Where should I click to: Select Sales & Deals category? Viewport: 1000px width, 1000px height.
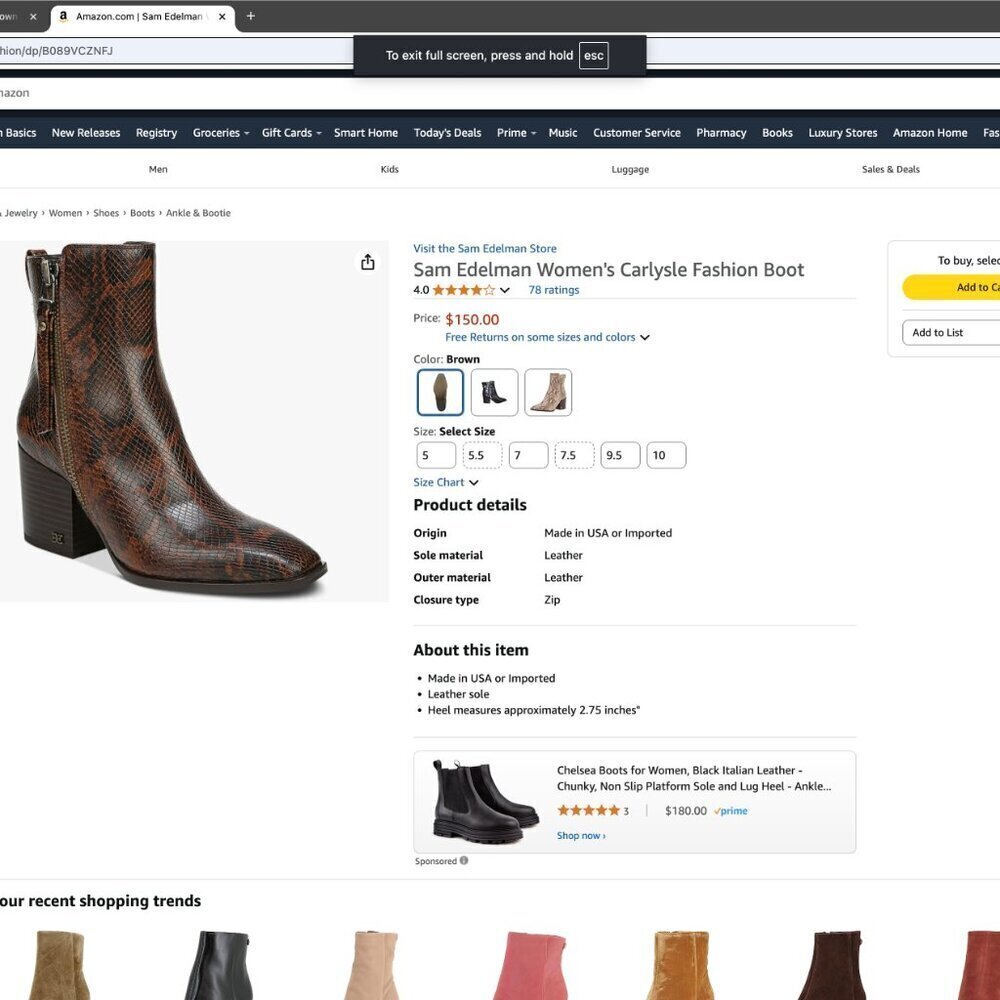pyautogui.click(x=890, y=169)
